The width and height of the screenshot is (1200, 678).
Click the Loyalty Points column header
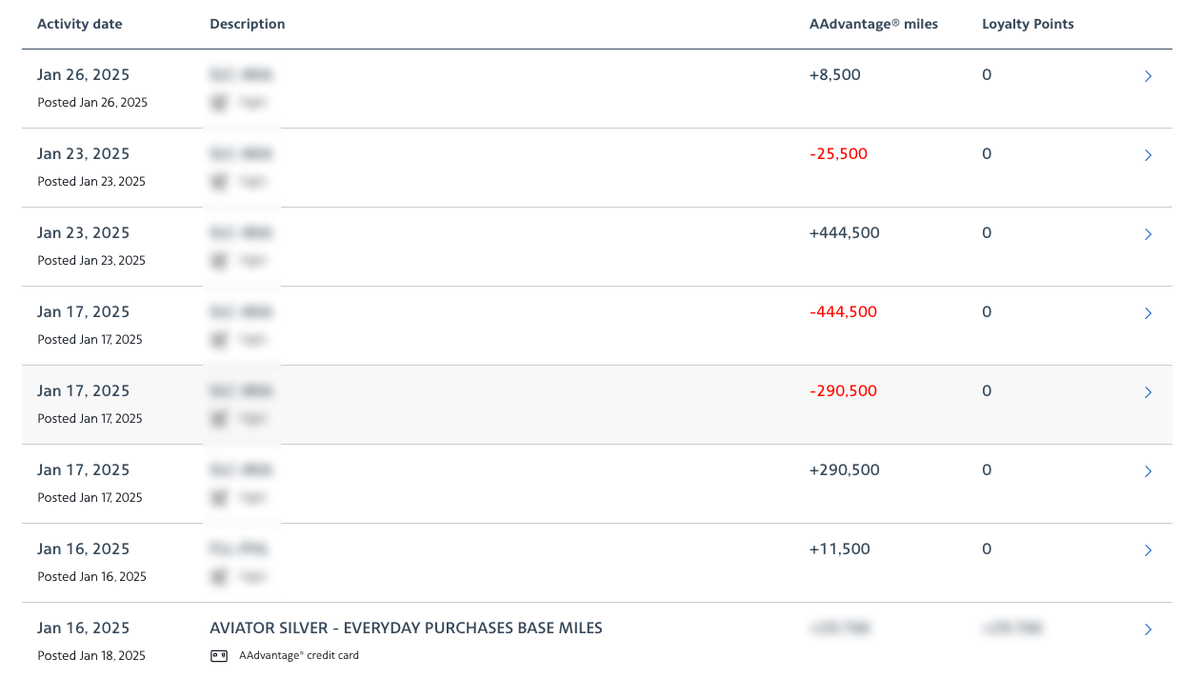(x=1027, y=24)
